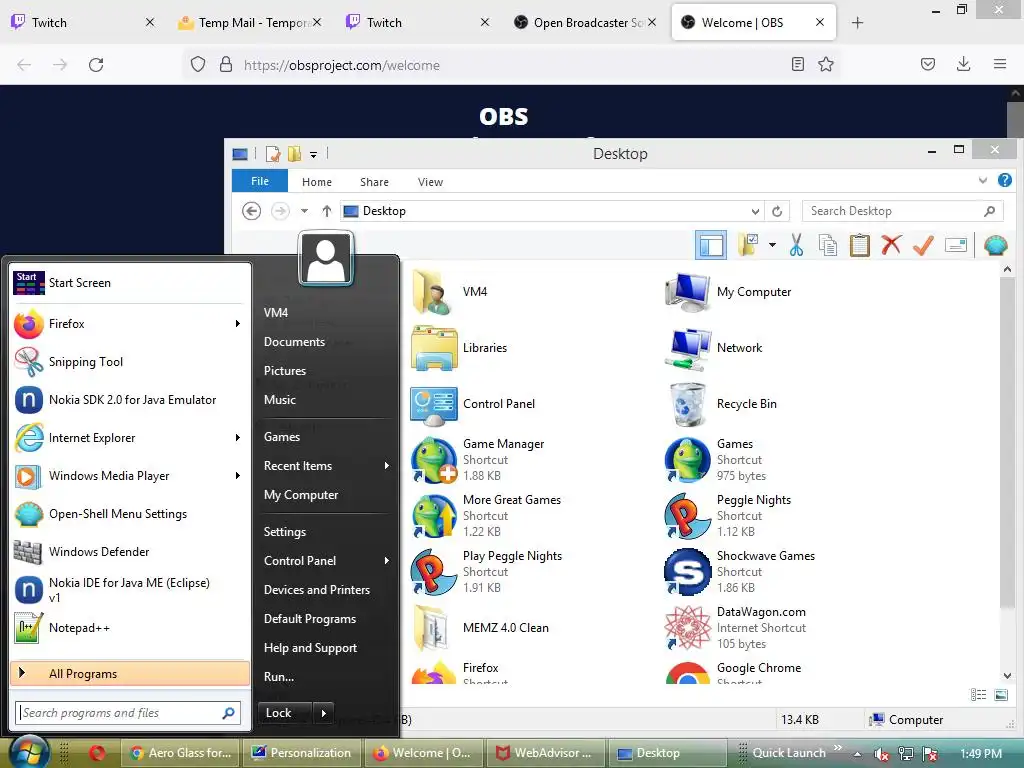Click the user account picture
Image resolution: width=1024 pixels, height=768 pixels.
pos(325,259)
